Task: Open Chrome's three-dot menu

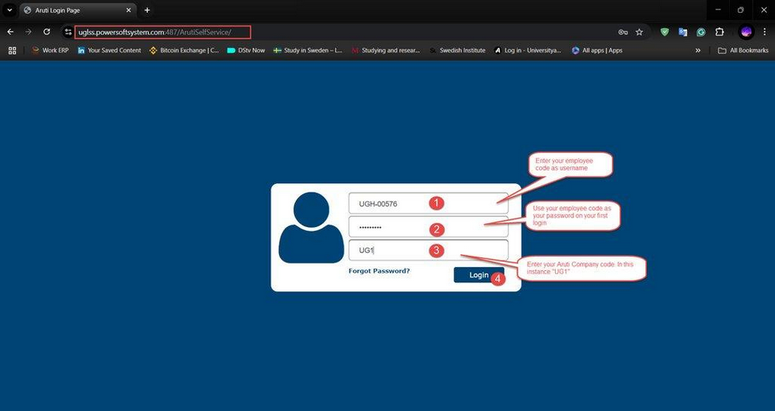Action: pyautogui.click(x=764, y=32)
